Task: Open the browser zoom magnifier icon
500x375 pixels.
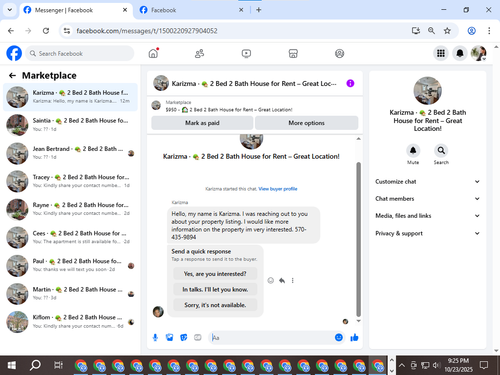Action: (431, 31)
